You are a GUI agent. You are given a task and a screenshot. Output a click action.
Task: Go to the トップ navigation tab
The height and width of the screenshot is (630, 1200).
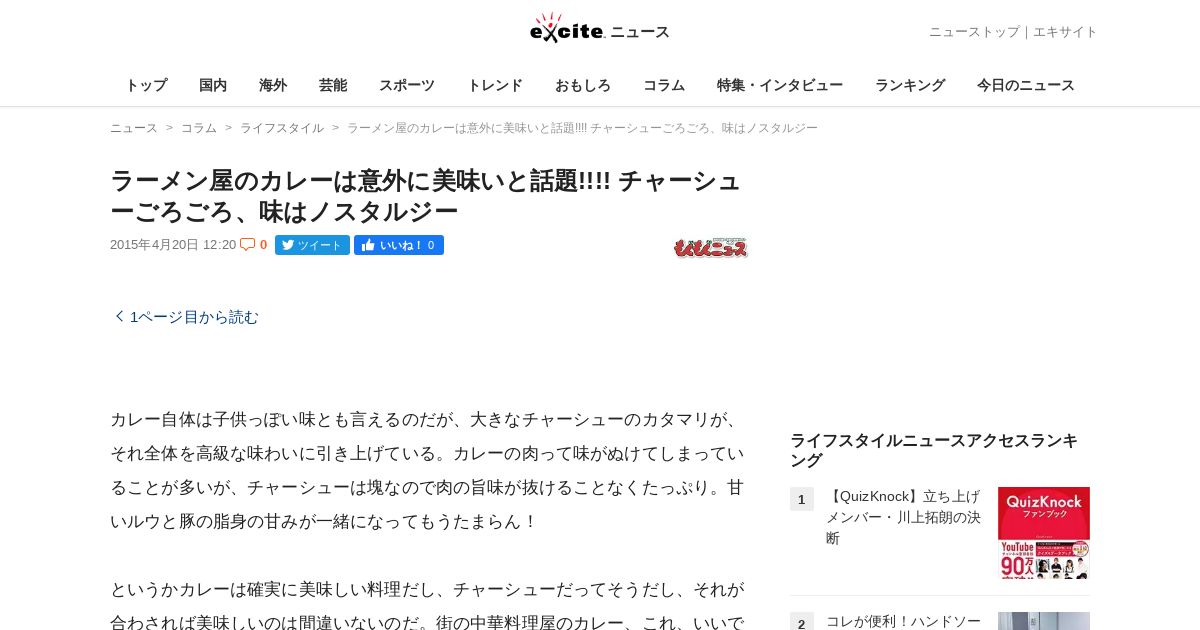click(146, 85)
